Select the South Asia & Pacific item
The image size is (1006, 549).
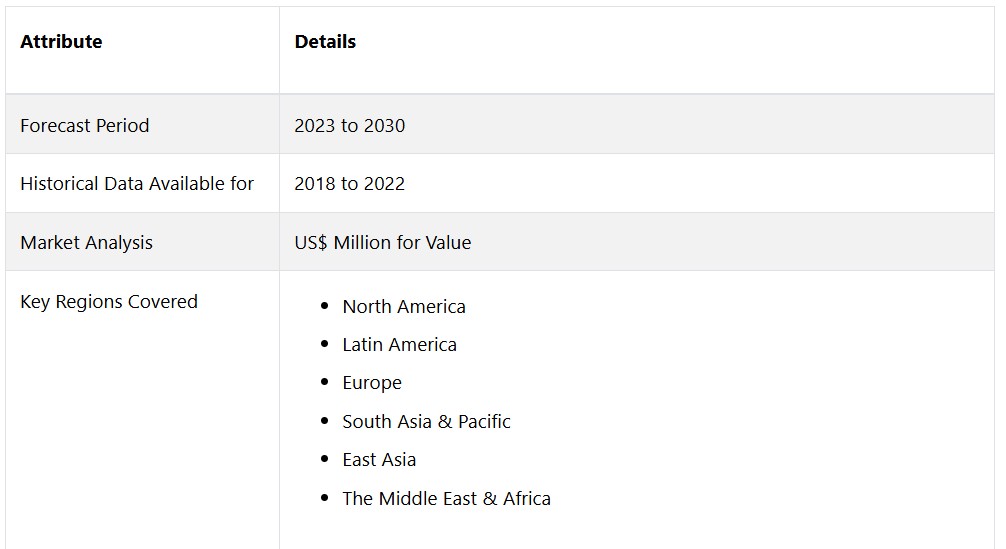coord(426,422)
